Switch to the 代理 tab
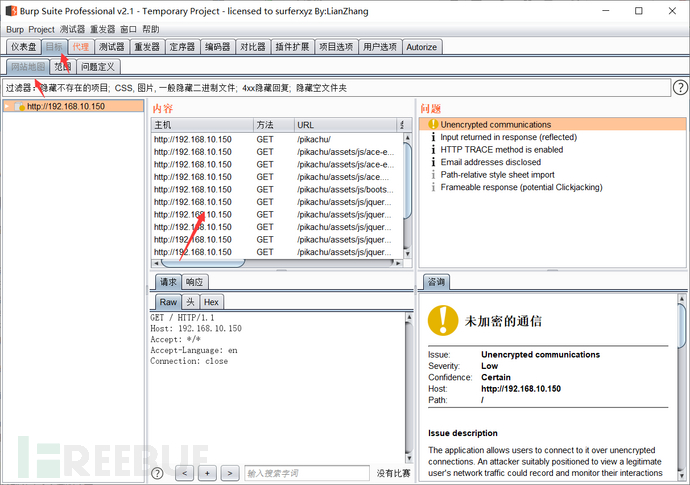The height and width of the screenshot is (485, 690). click(x=81, y=47)
